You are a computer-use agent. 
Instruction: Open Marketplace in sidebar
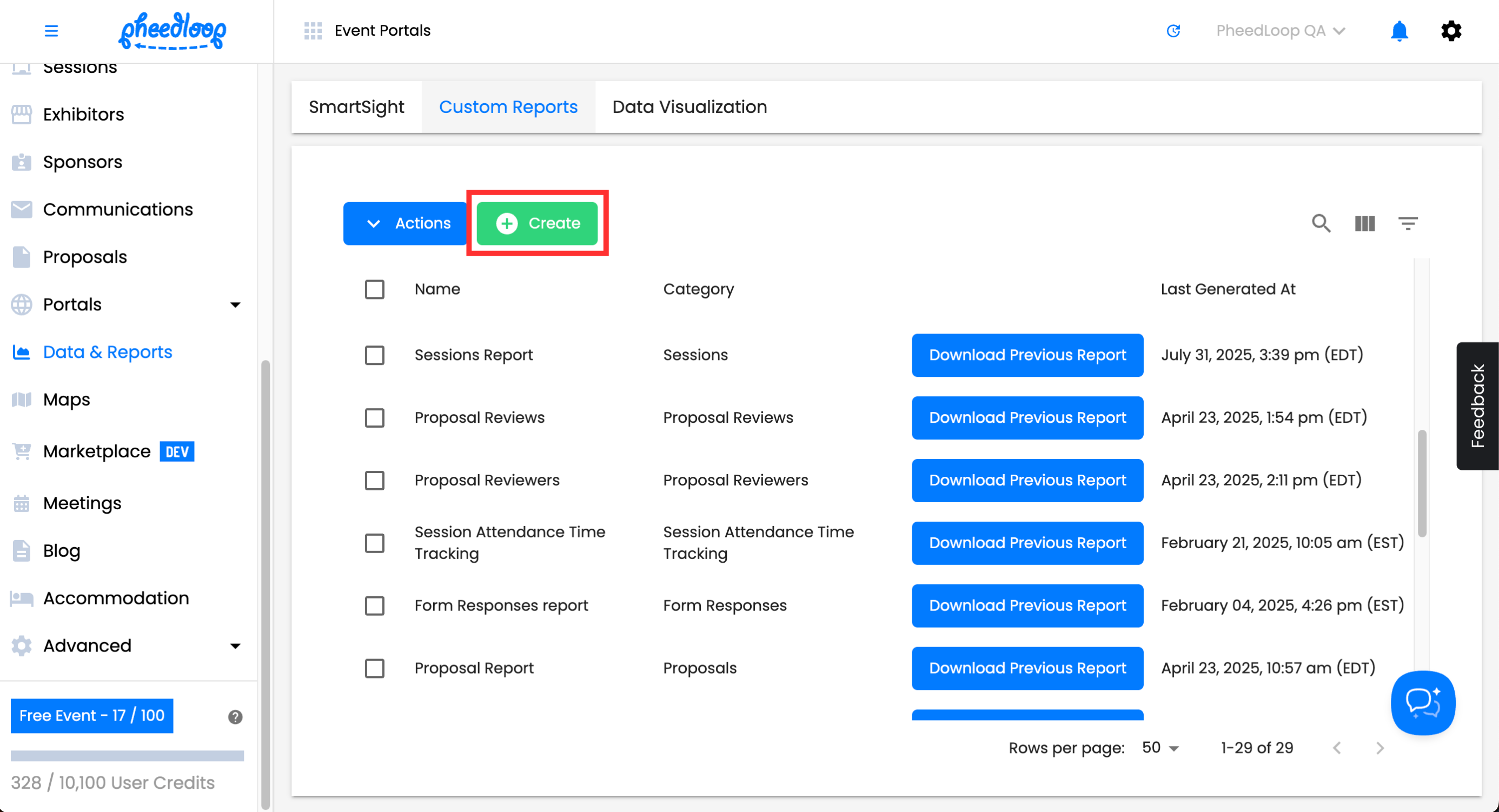point(97,451)
